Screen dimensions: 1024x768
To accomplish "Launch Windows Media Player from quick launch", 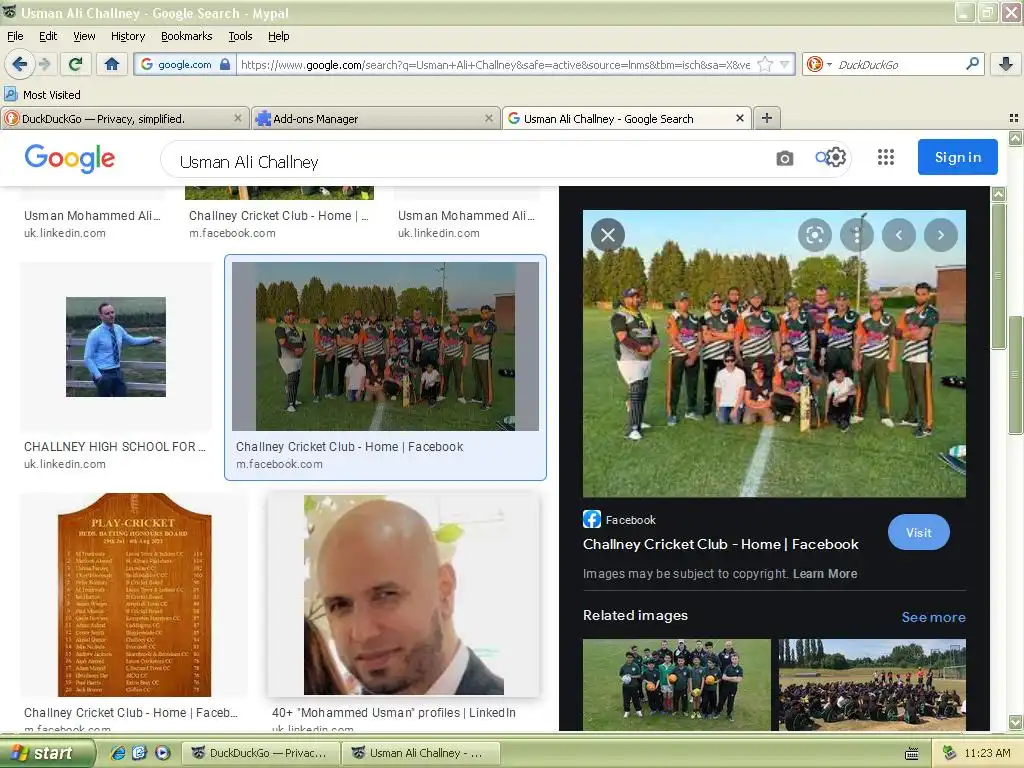I will (x=163, y=753).
